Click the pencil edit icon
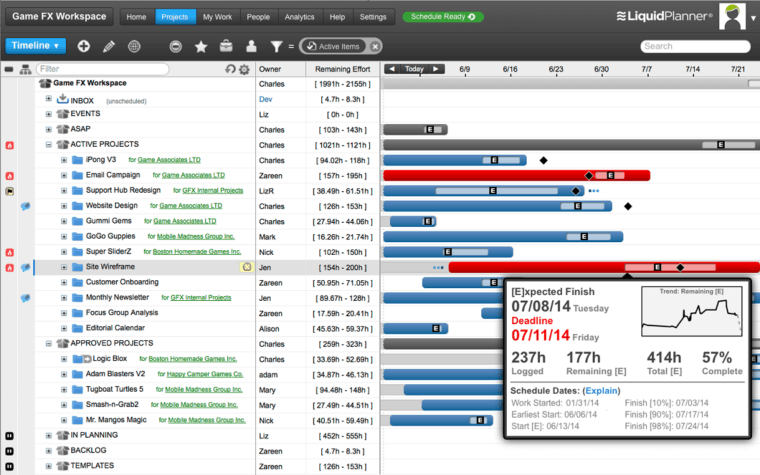The height and width of the screenshot is (475, 760). click(108, 46)
